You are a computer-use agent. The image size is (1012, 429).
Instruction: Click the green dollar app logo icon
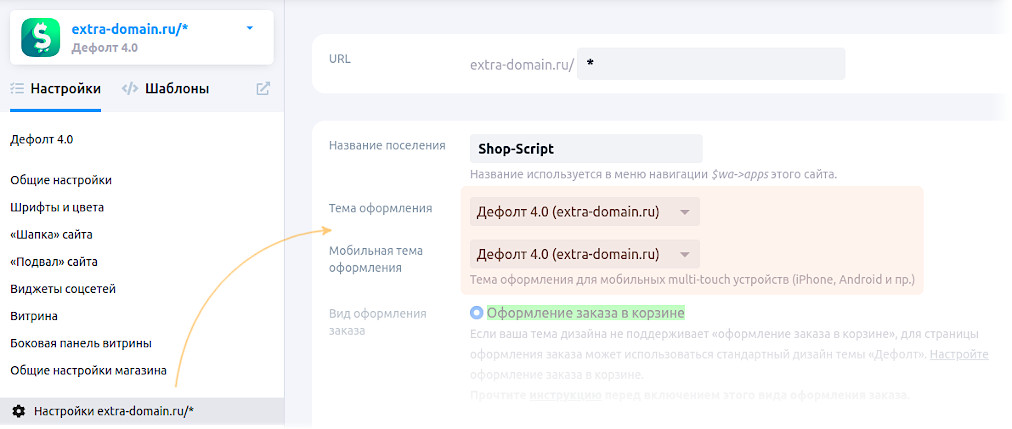(41, 38)
